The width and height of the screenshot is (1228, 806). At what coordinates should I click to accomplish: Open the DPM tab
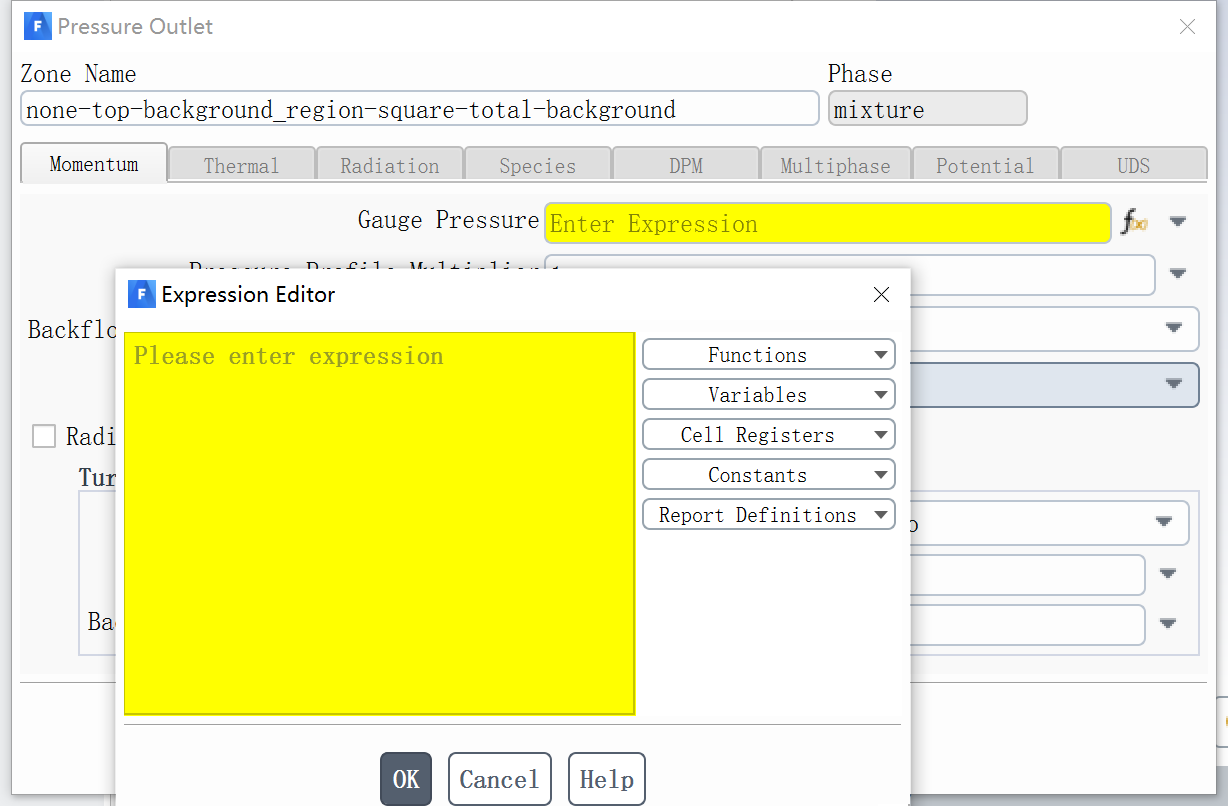686,164
